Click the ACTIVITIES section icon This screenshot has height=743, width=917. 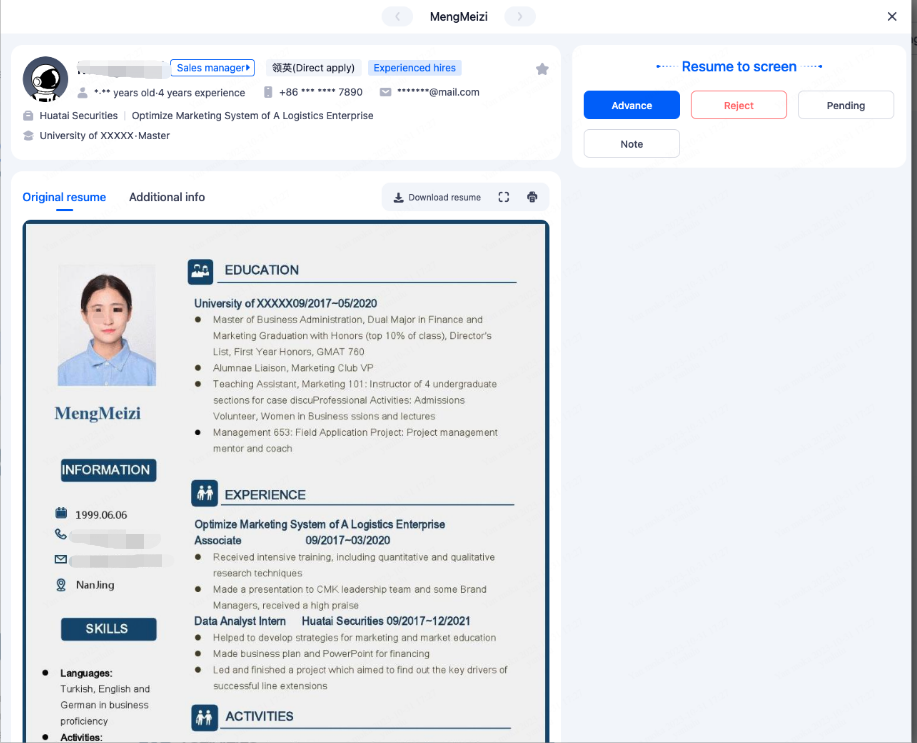point(205,717)
